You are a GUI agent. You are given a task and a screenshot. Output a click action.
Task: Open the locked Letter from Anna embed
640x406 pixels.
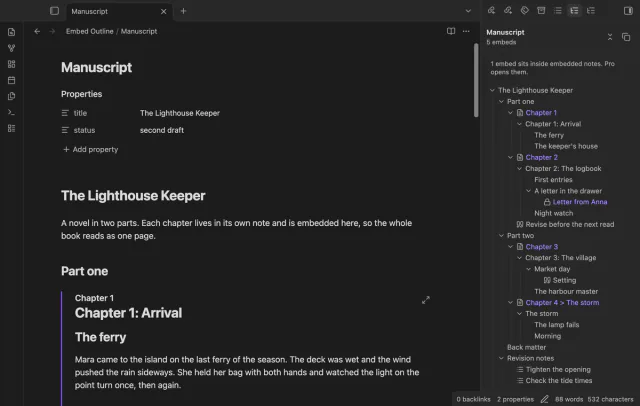pos(580,202)
